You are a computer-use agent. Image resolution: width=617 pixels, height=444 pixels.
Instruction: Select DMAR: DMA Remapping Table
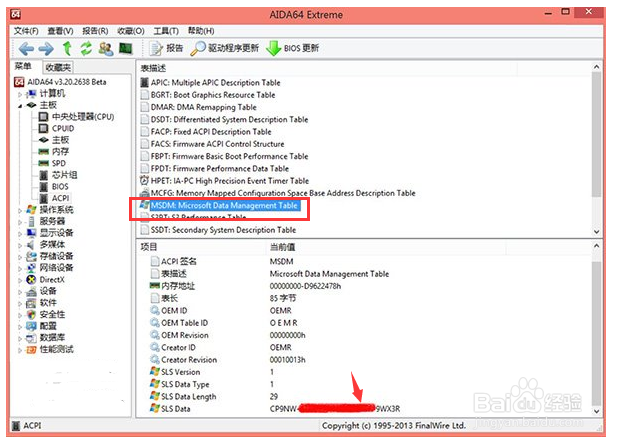198,107
